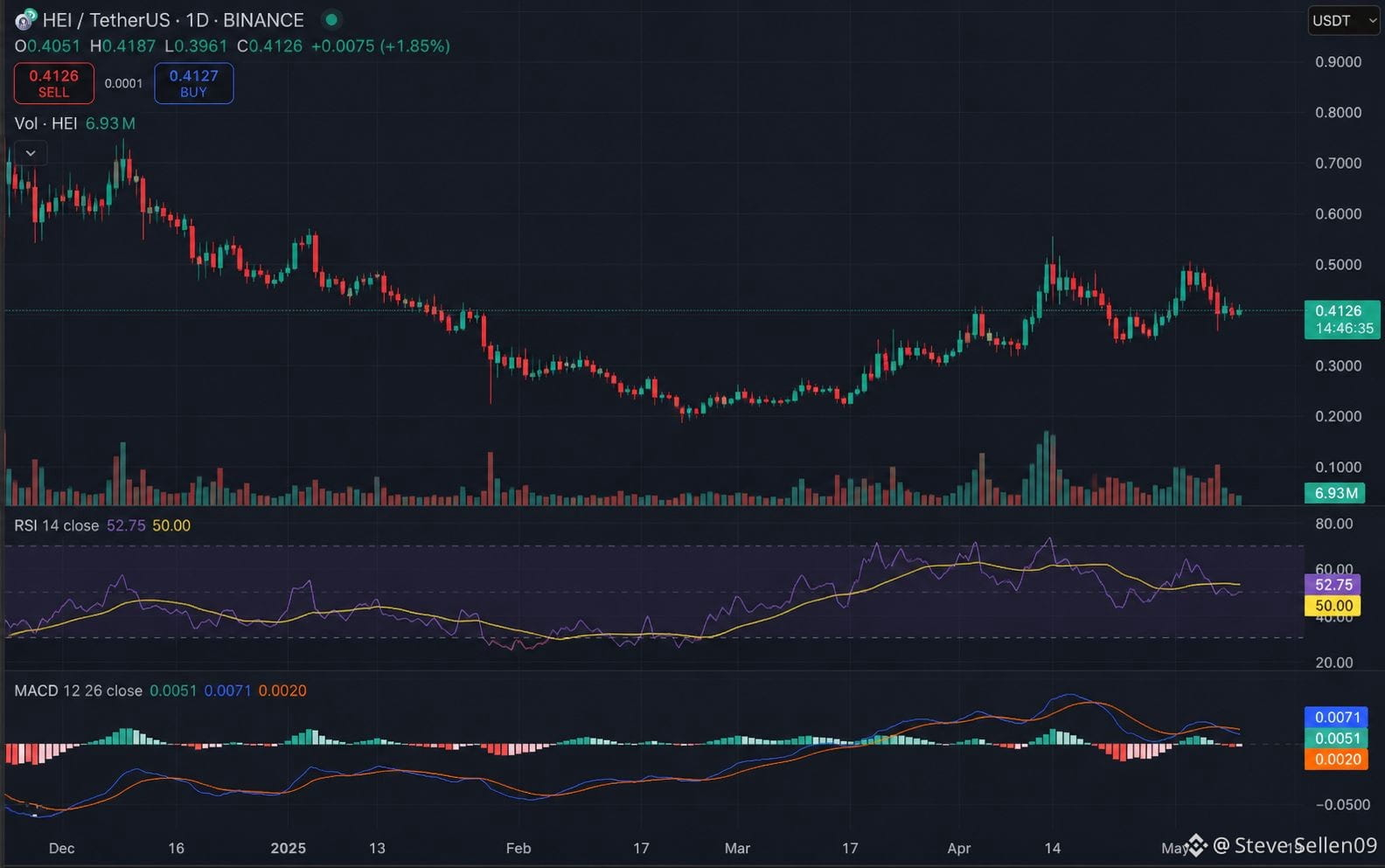Screen dimensions: 1385x868
Task: Click the 0.0001 spread value
Action: pyautogui.click(x=123, y=83)
